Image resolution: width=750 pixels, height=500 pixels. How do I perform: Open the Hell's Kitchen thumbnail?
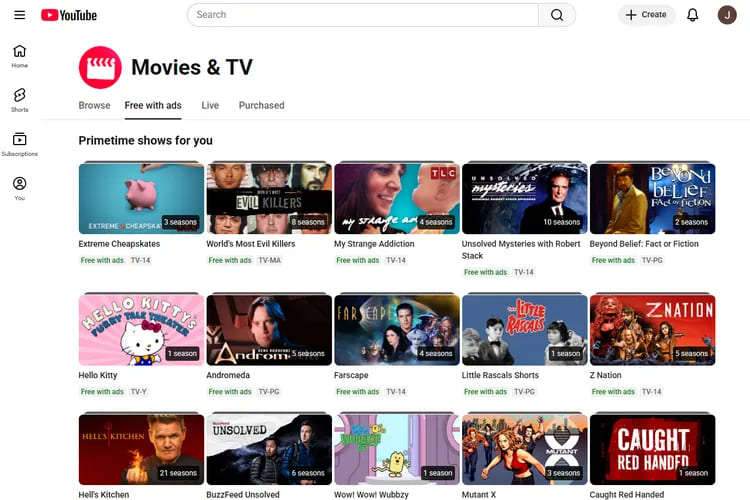(141, 450)
